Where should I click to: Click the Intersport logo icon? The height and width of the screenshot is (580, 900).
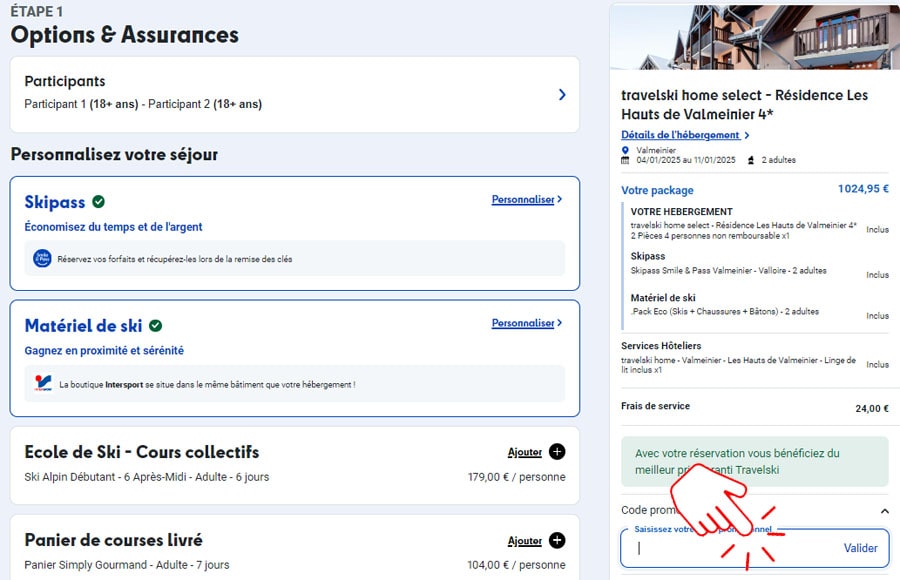pyautogui.click(x=43, y=383)
